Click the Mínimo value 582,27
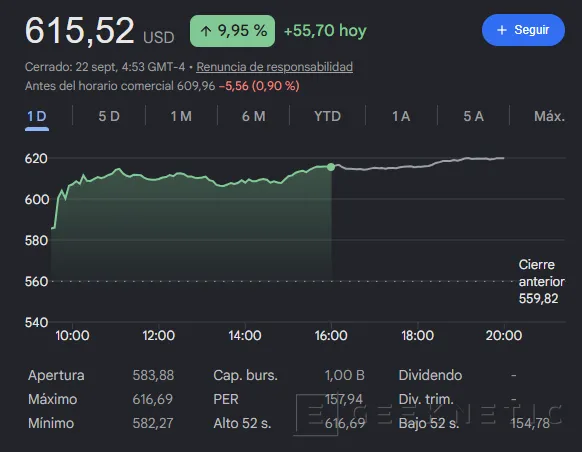 [x=153, y=423]
